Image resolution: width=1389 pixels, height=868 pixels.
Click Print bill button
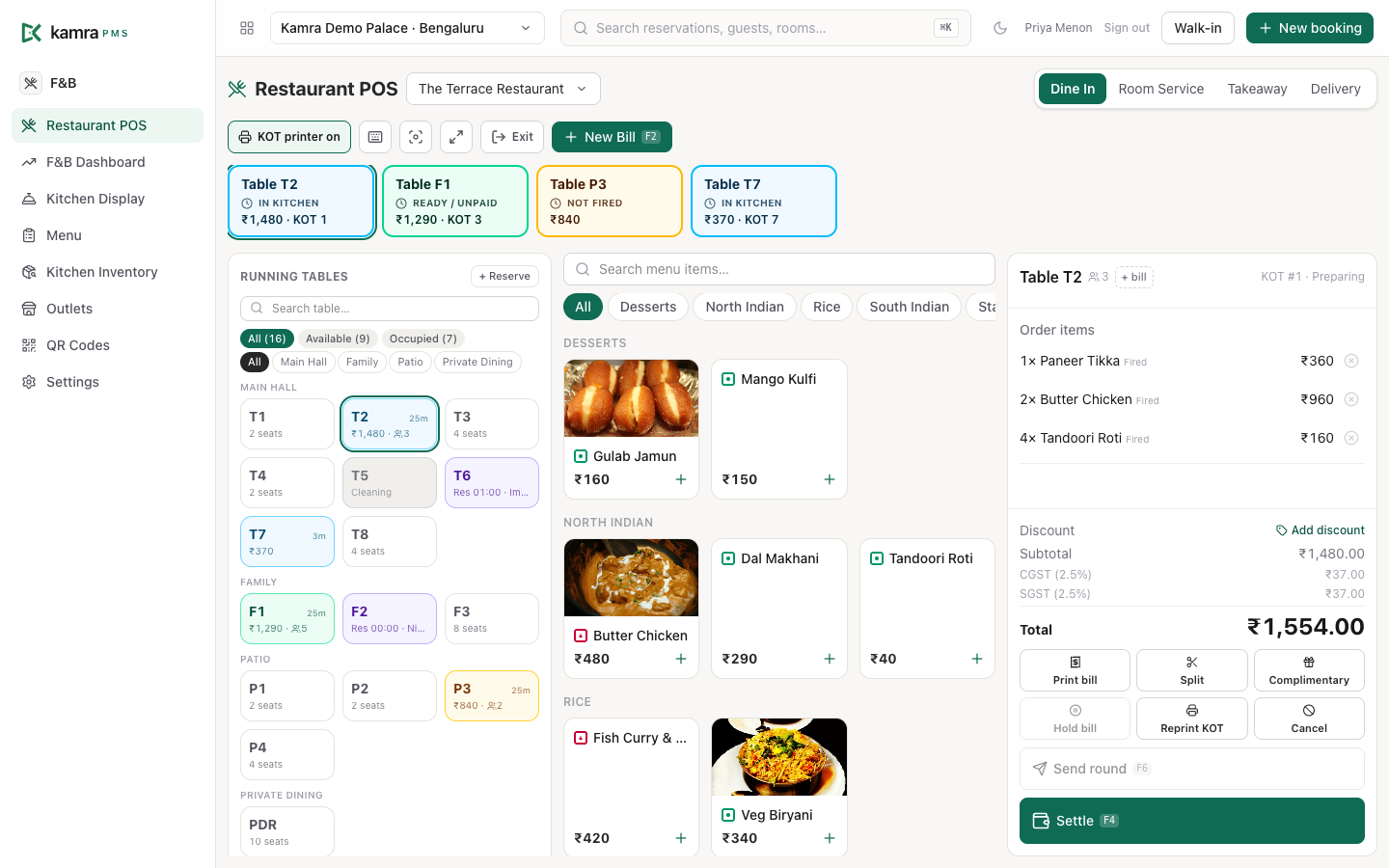pyautogui.click(x=1075, y=670)
